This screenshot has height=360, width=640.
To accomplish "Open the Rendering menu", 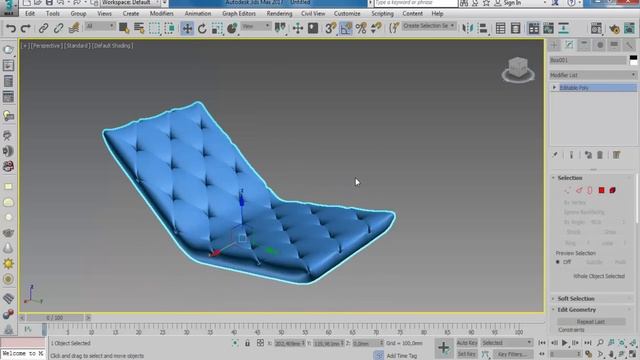I will 279,13.
